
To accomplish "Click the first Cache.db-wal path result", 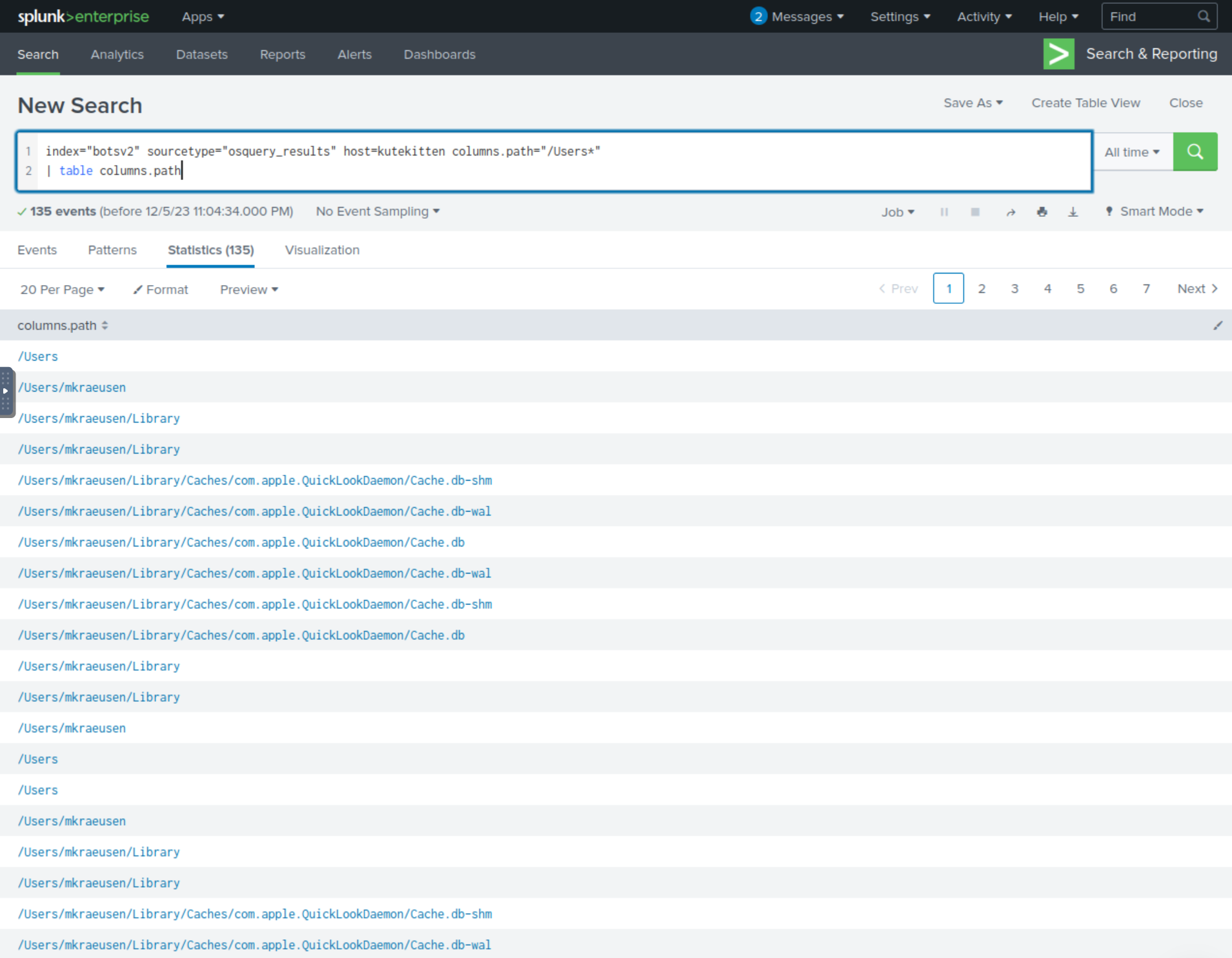I will pos(254,511).
